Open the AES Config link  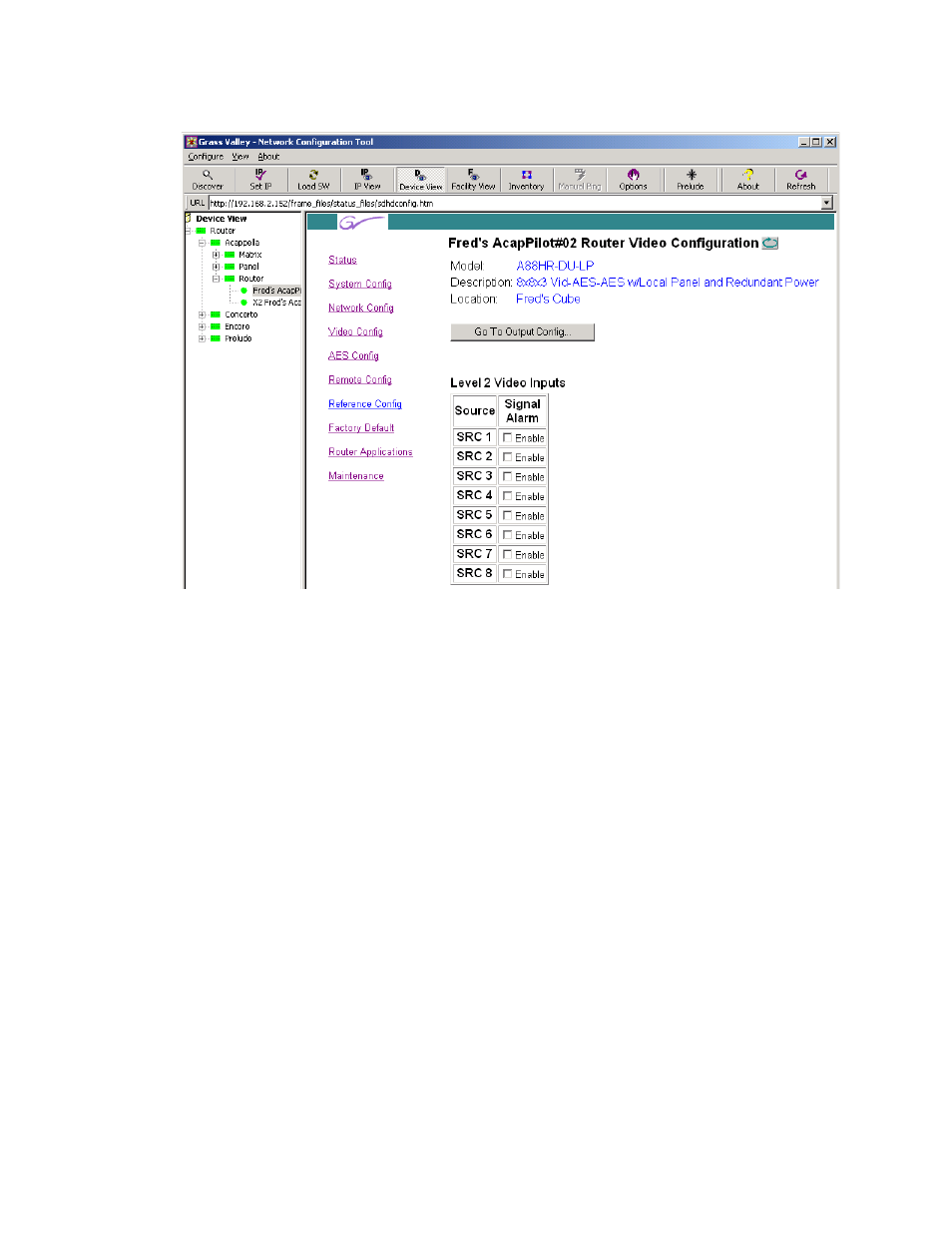pos(353,355)
